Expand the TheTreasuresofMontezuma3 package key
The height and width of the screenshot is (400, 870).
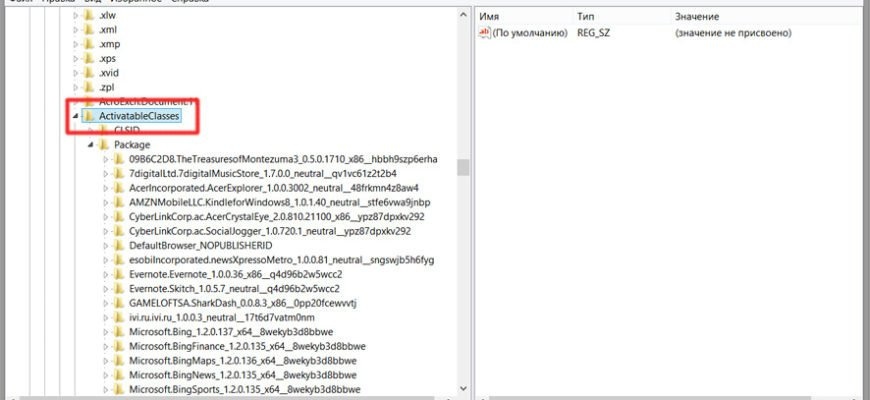tap(106, 159)
